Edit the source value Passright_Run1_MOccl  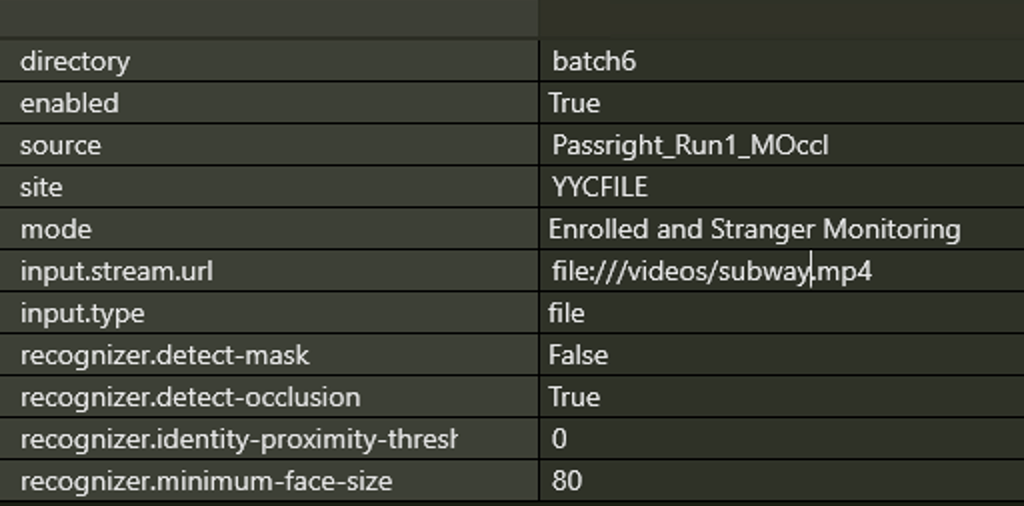690,145
